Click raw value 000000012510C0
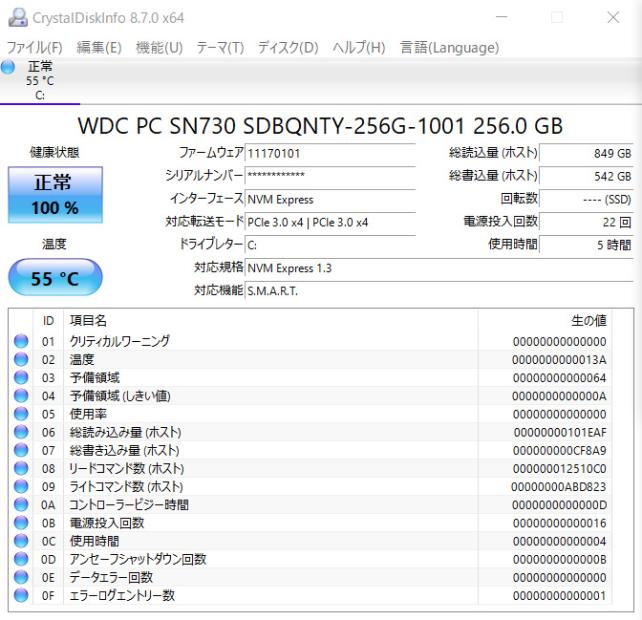 [x=559, y=468]
